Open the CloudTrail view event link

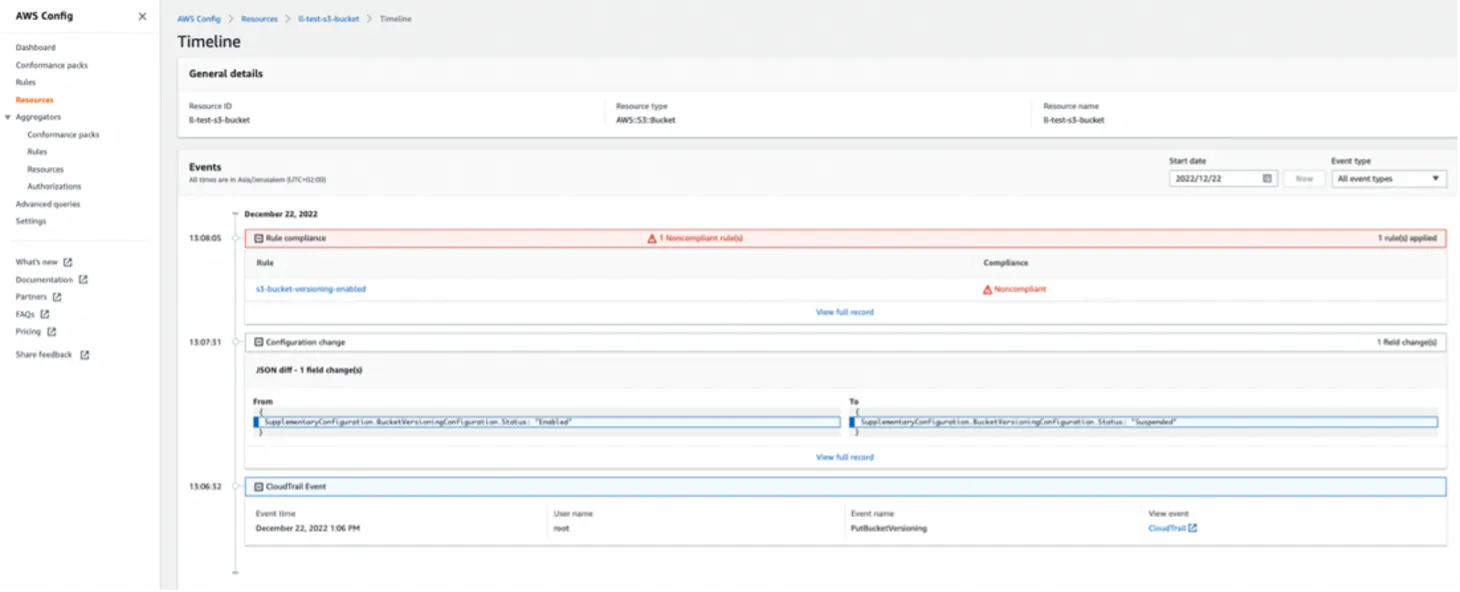[1167, 528]
